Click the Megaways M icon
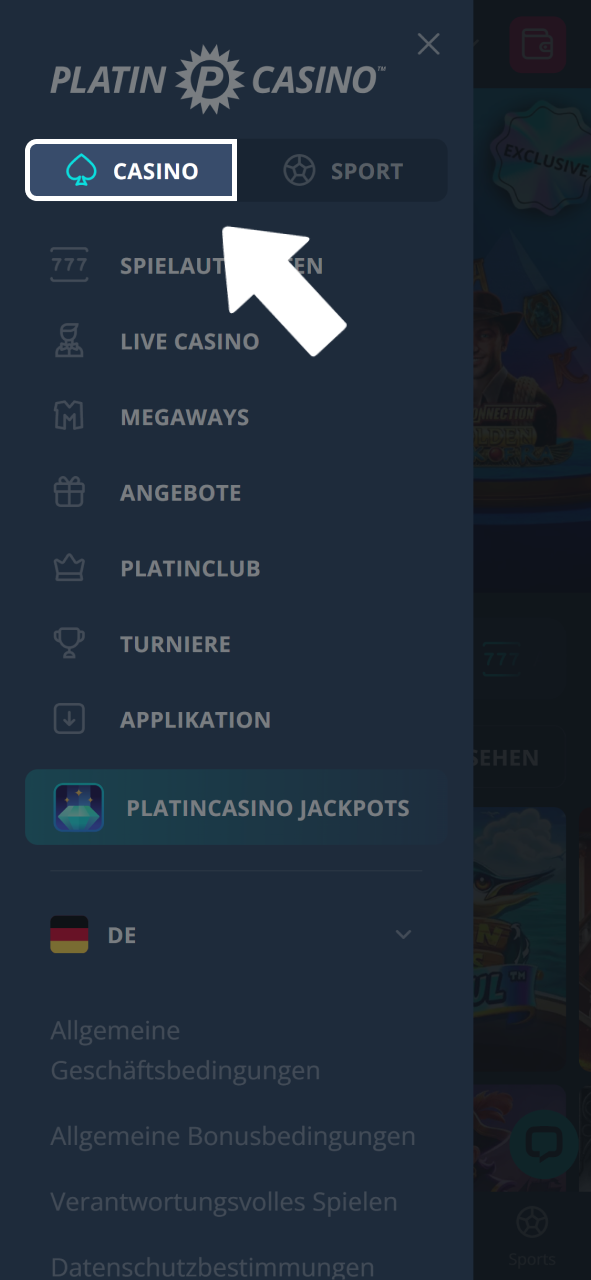 (x=69, y=417)
